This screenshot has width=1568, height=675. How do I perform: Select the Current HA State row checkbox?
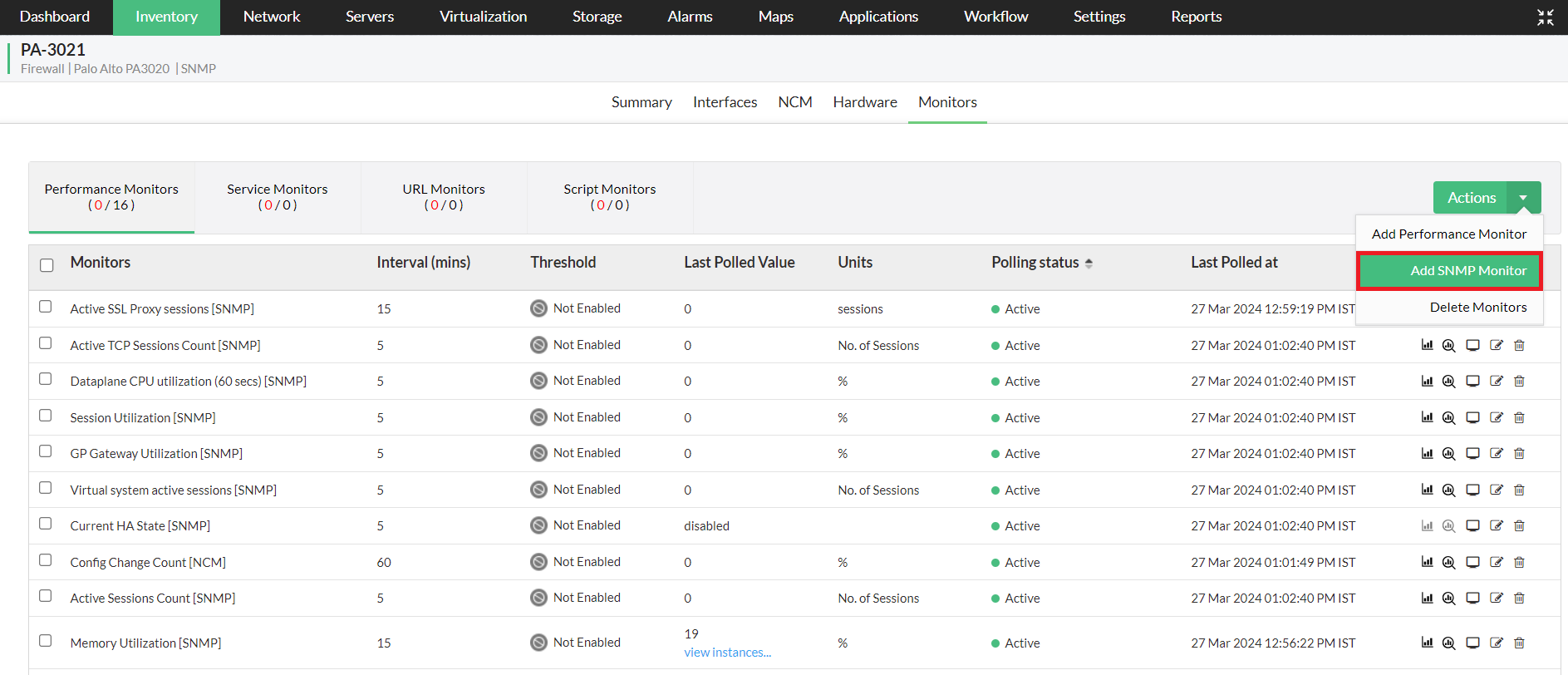point(46,524)
